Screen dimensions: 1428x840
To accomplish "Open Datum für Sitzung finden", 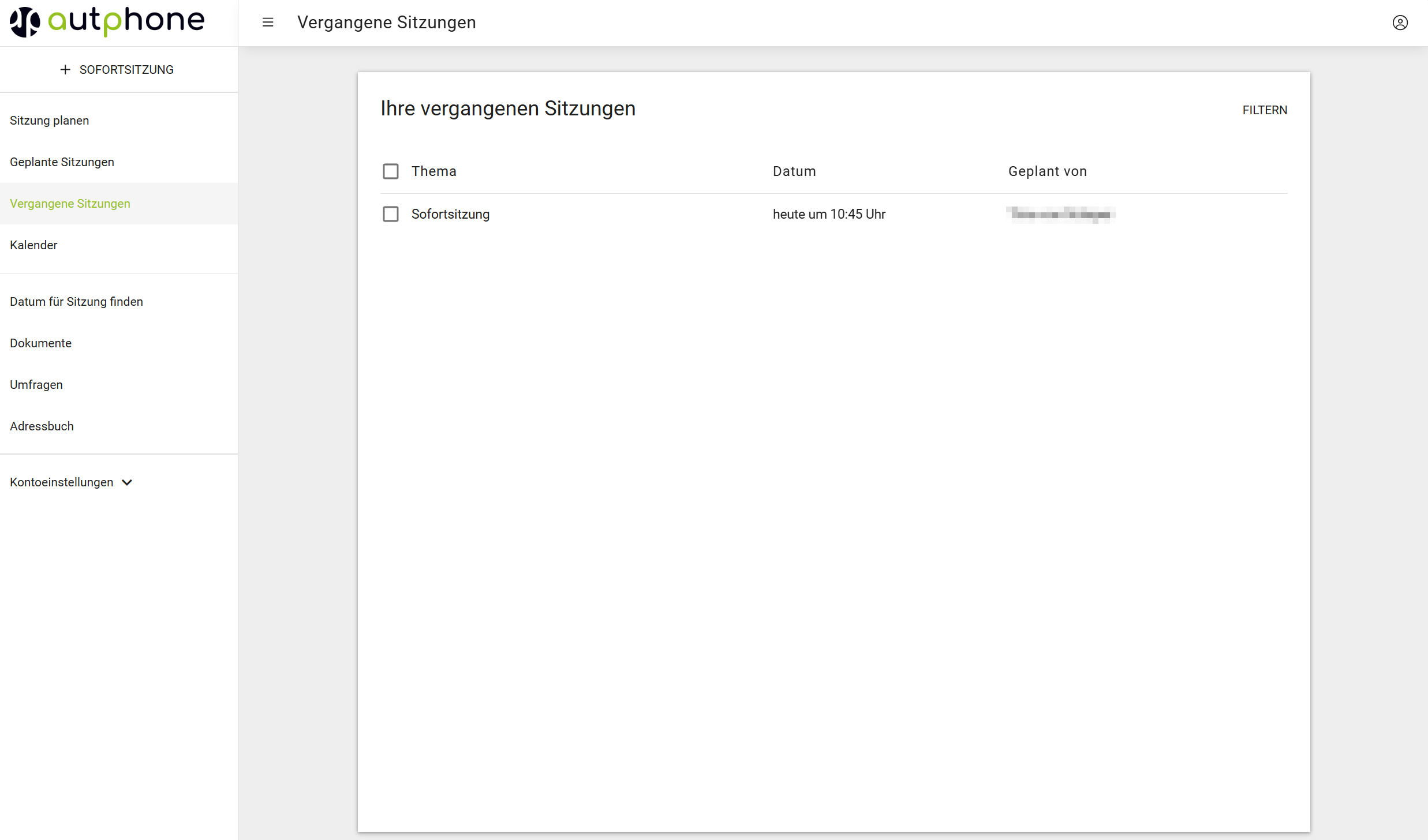I will pyautogui.click(x=76, y=302).
